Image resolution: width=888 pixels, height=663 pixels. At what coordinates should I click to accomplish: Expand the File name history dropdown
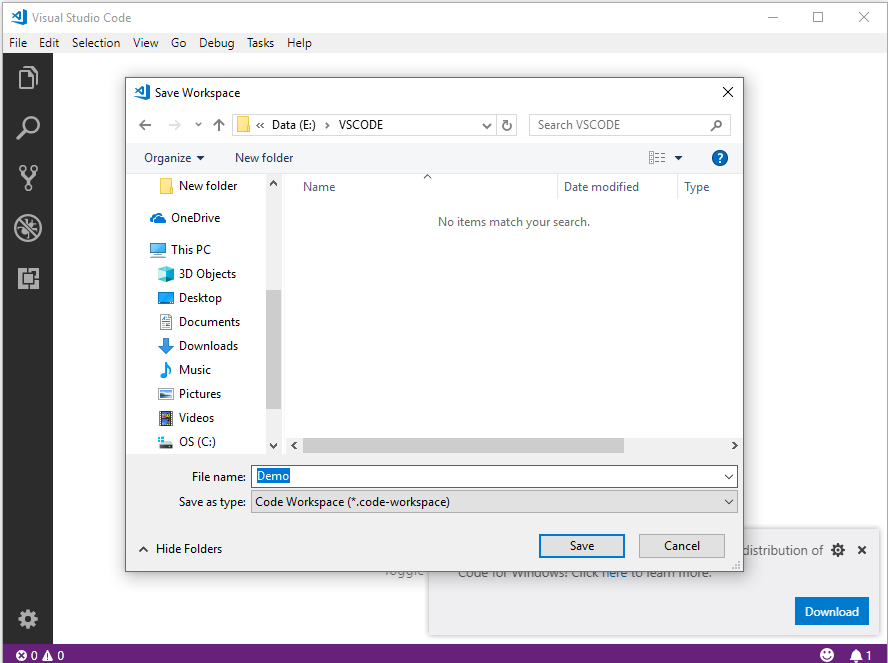729,477
